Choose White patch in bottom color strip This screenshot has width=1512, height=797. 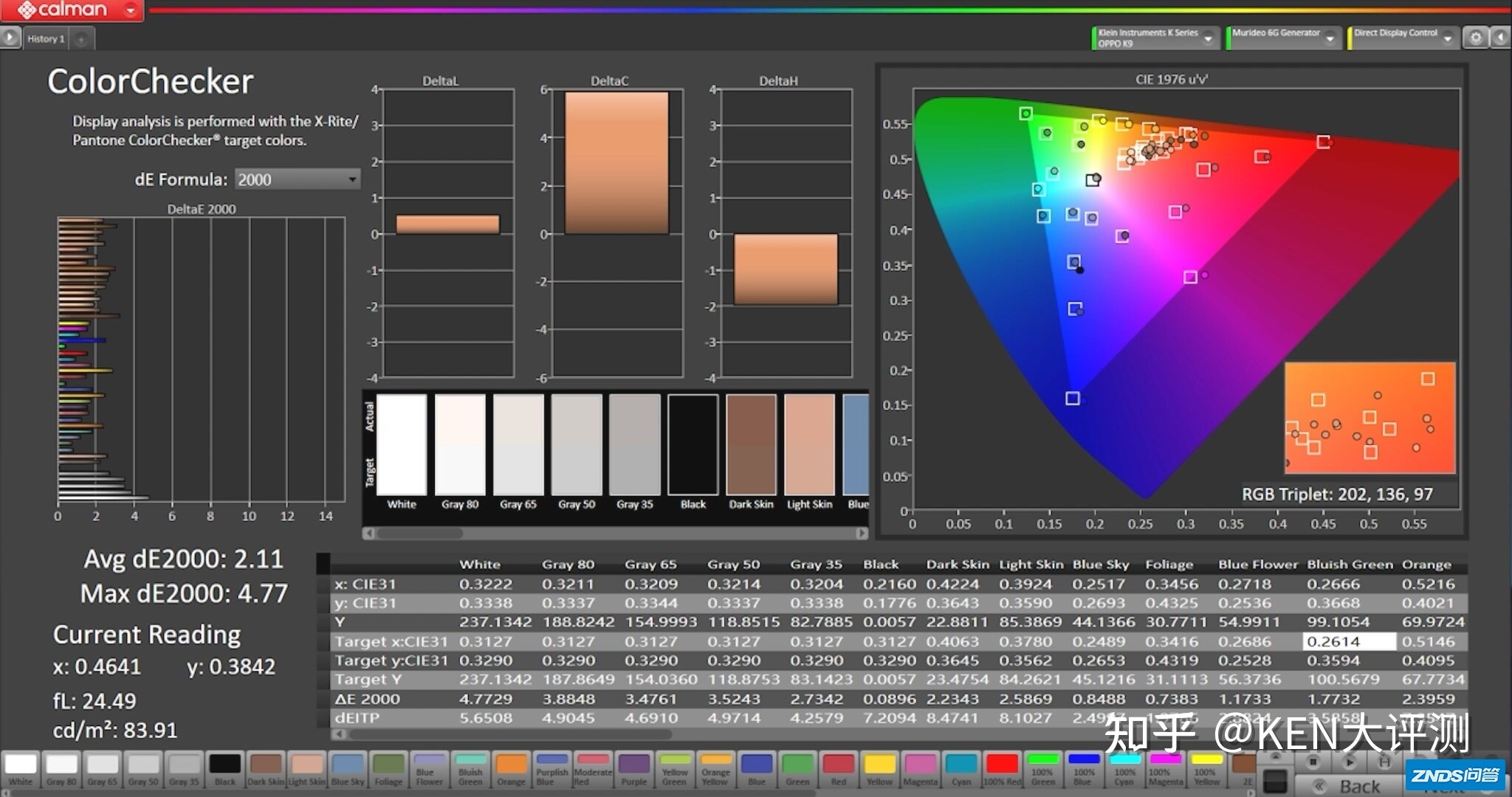[21, 770]
